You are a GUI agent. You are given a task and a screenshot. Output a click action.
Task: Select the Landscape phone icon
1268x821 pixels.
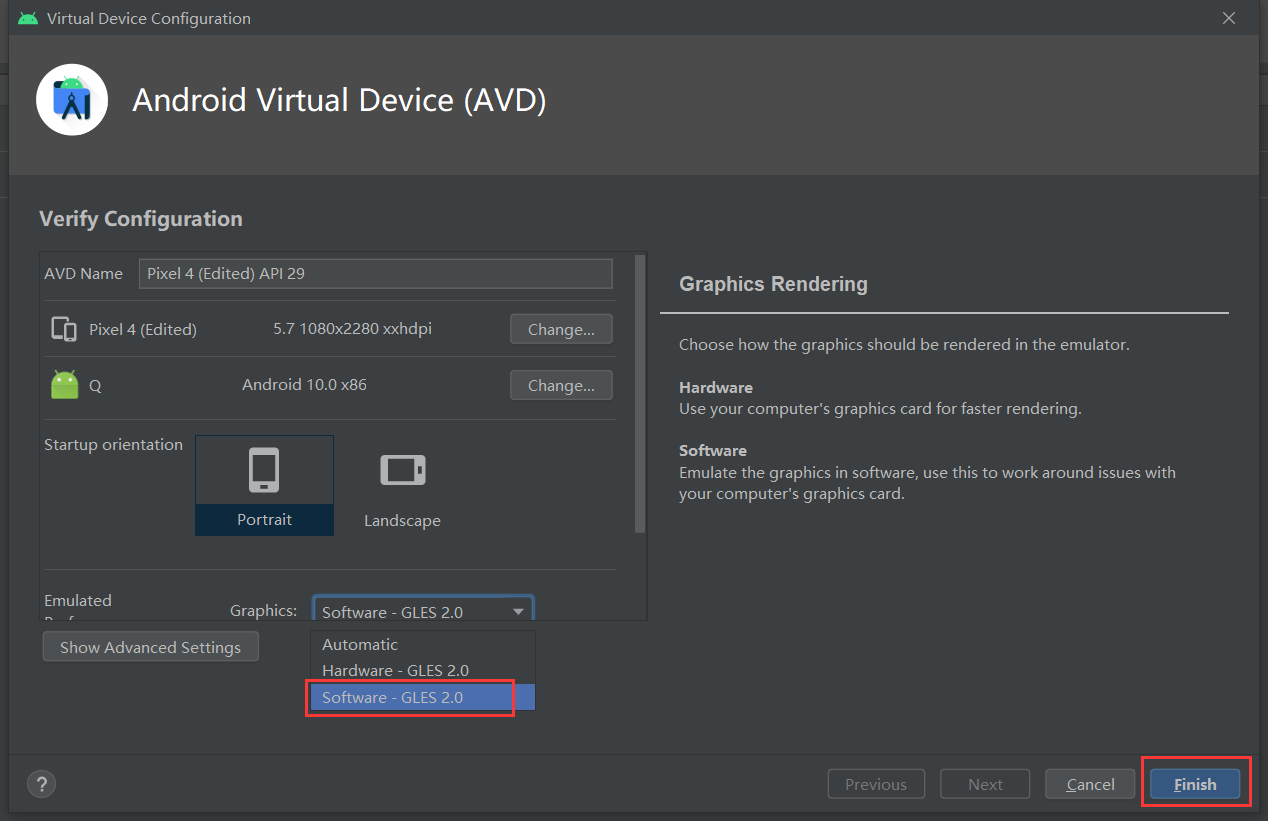pos(402,470)
